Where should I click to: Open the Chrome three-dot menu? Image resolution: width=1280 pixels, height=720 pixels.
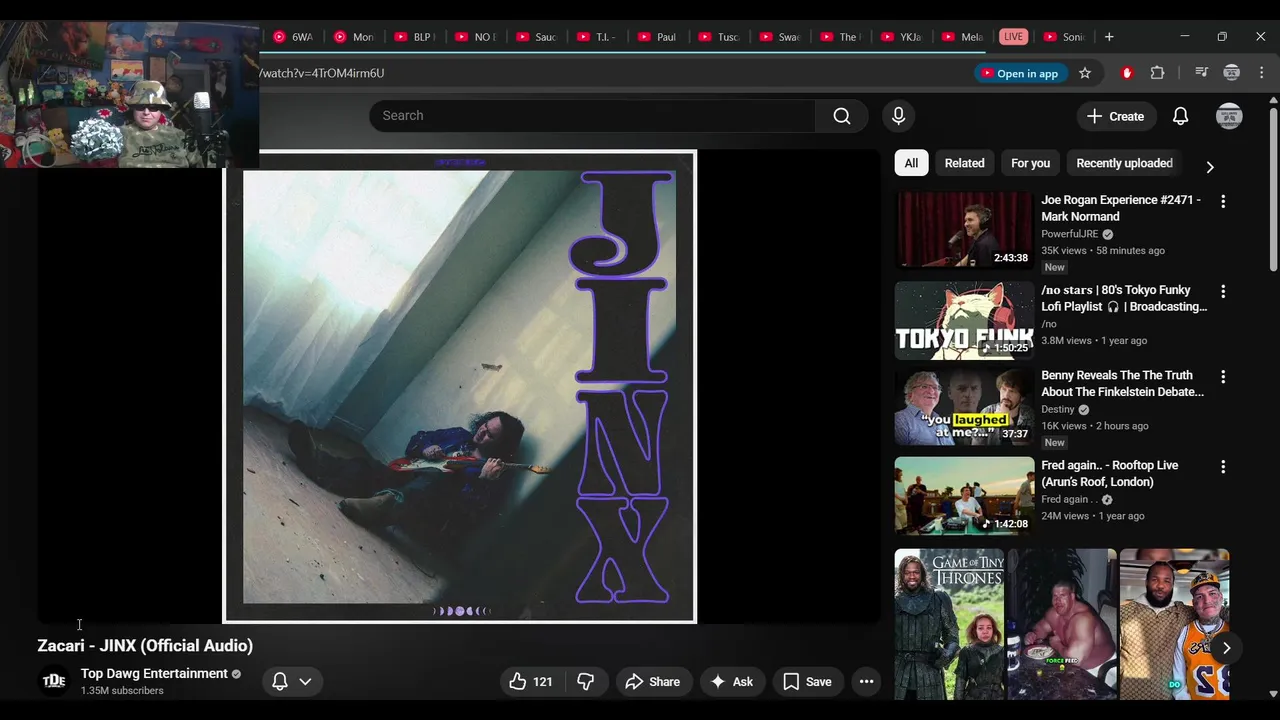point(1261,73)
